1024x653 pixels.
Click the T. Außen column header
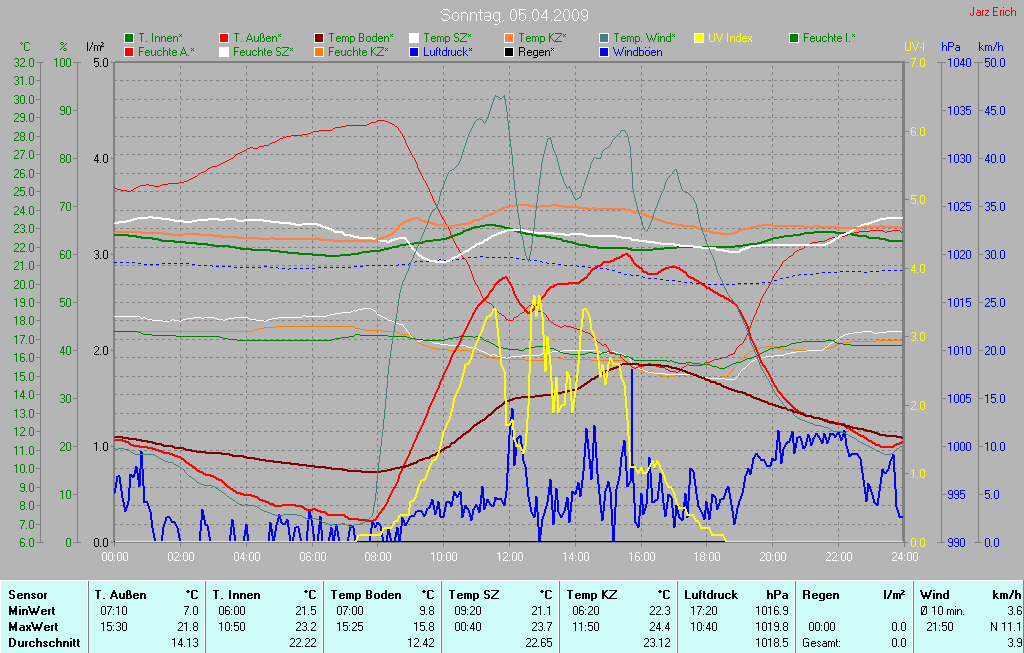coord(121,595)
